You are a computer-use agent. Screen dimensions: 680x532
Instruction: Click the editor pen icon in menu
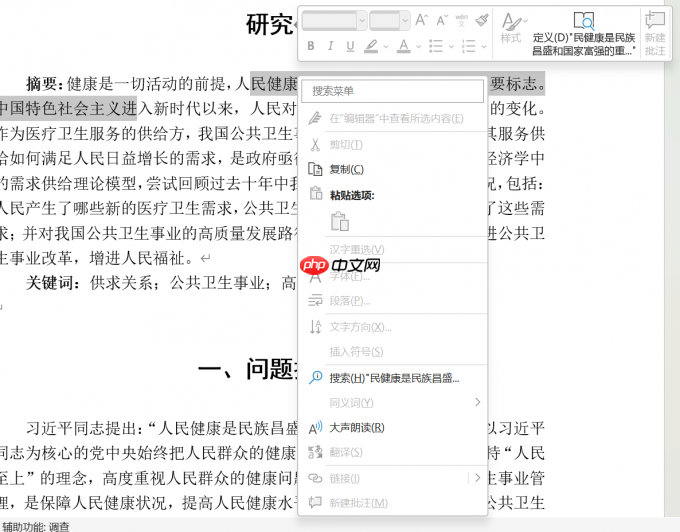[315, 118]
